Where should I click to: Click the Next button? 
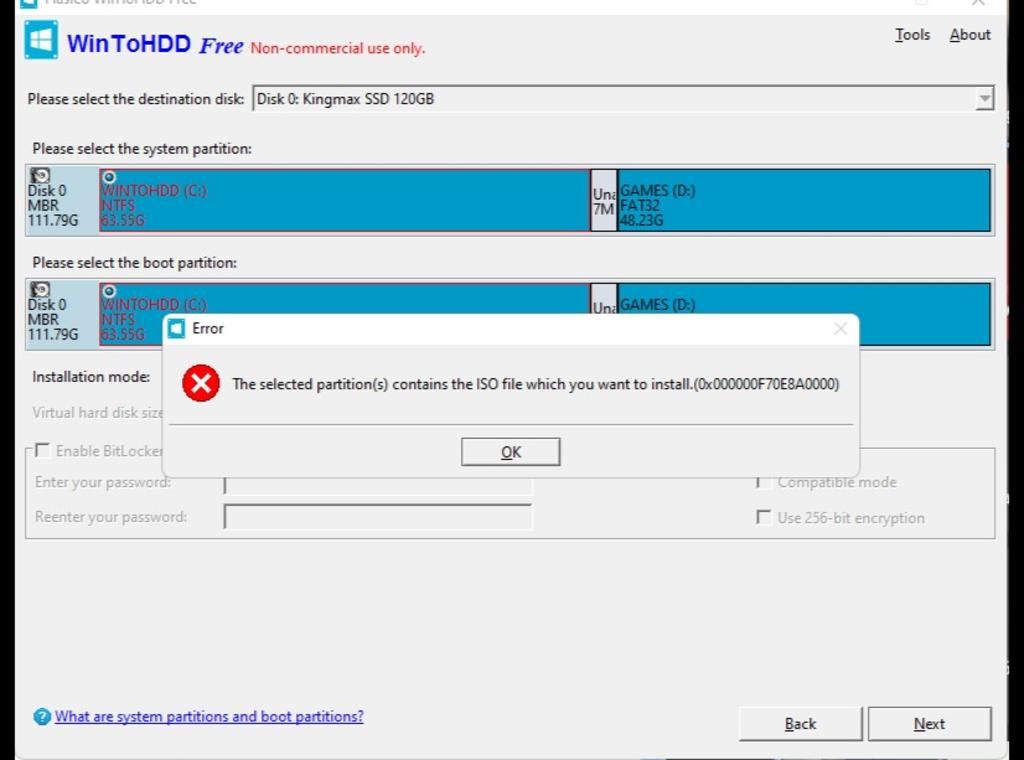tap(929, 723)
